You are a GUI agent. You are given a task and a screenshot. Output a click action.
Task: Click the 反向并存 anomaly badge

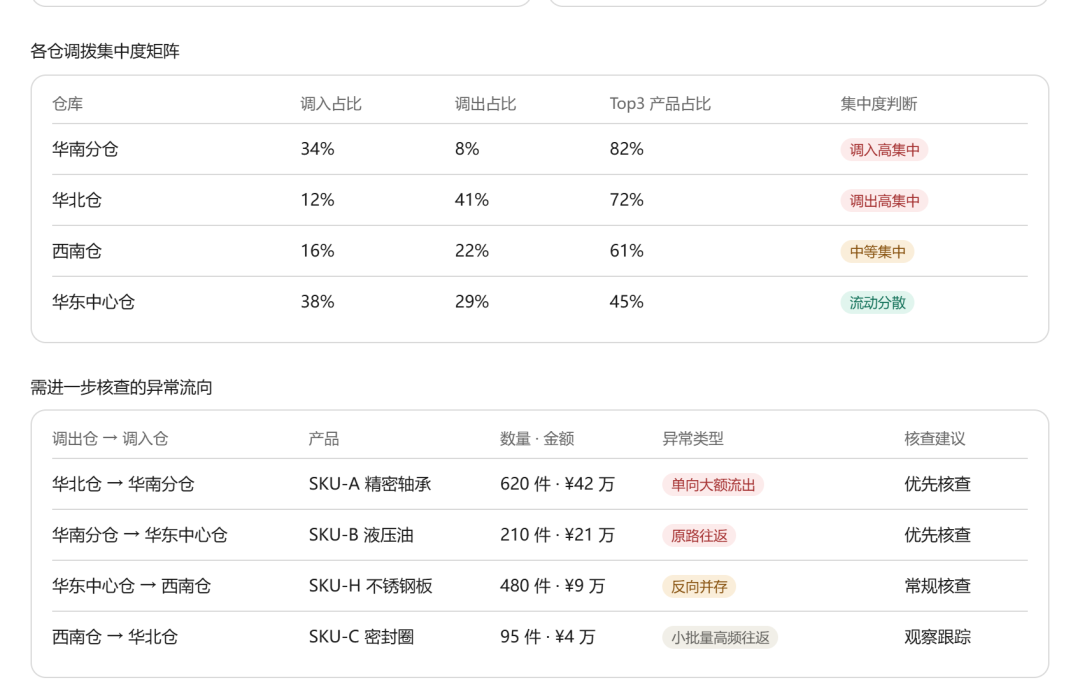click(x=699, y=587)
